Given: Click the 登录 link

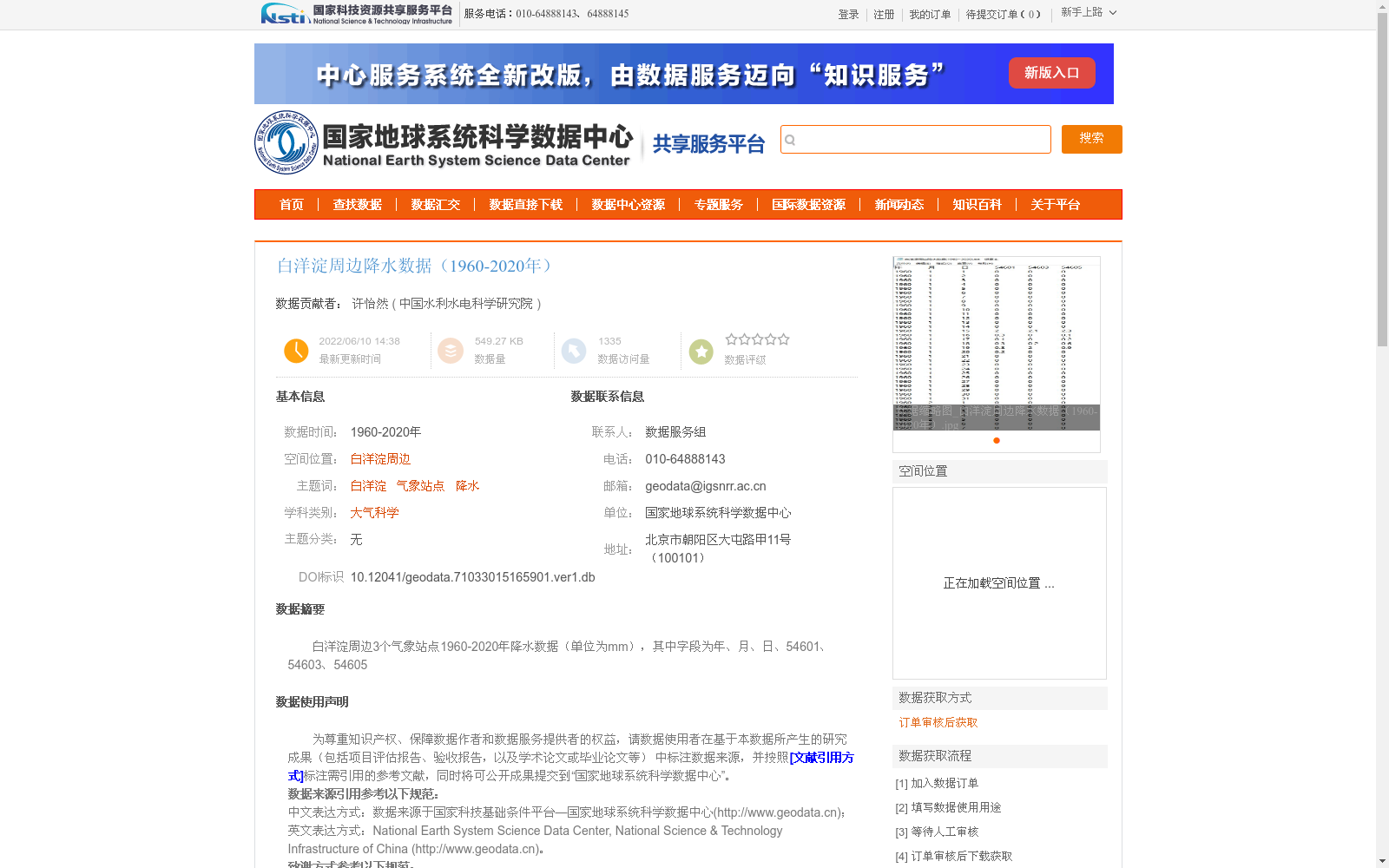Looking at the screenshot, I should (848, 15).
